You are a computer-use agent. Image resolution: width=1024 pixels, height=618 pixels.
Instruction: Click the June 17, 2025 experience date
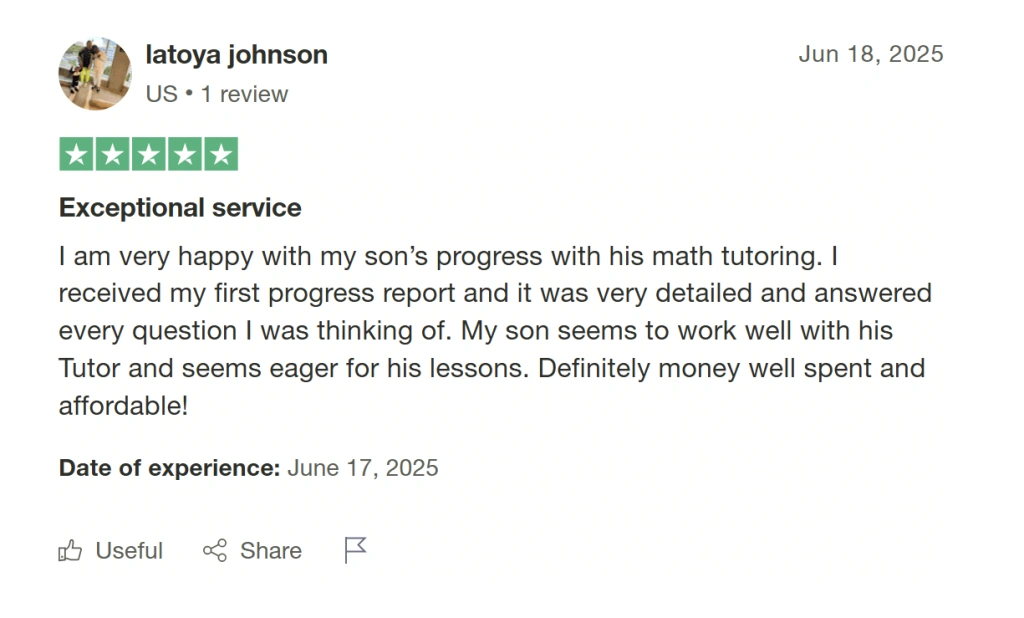[363, 468]
